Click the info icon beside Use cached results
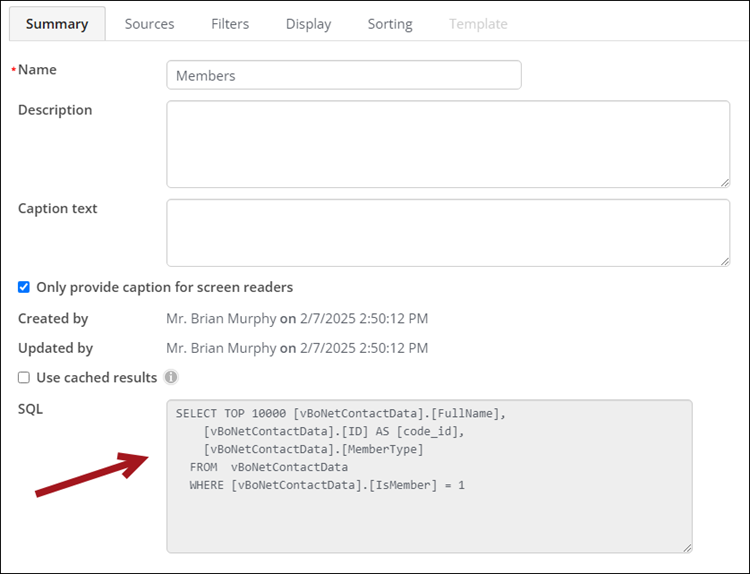Viewport: 750px width, 574px height. (171, 377)
